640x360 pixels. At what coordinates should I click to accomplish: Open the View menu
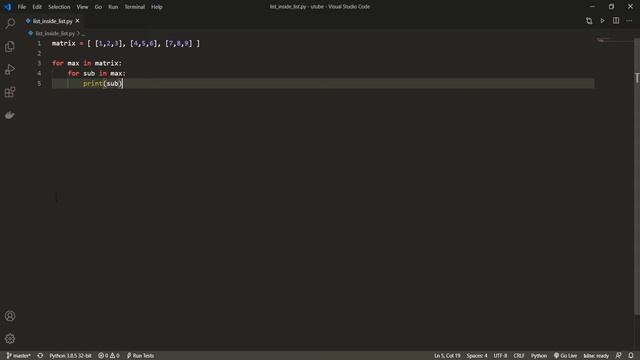point(82,7)
